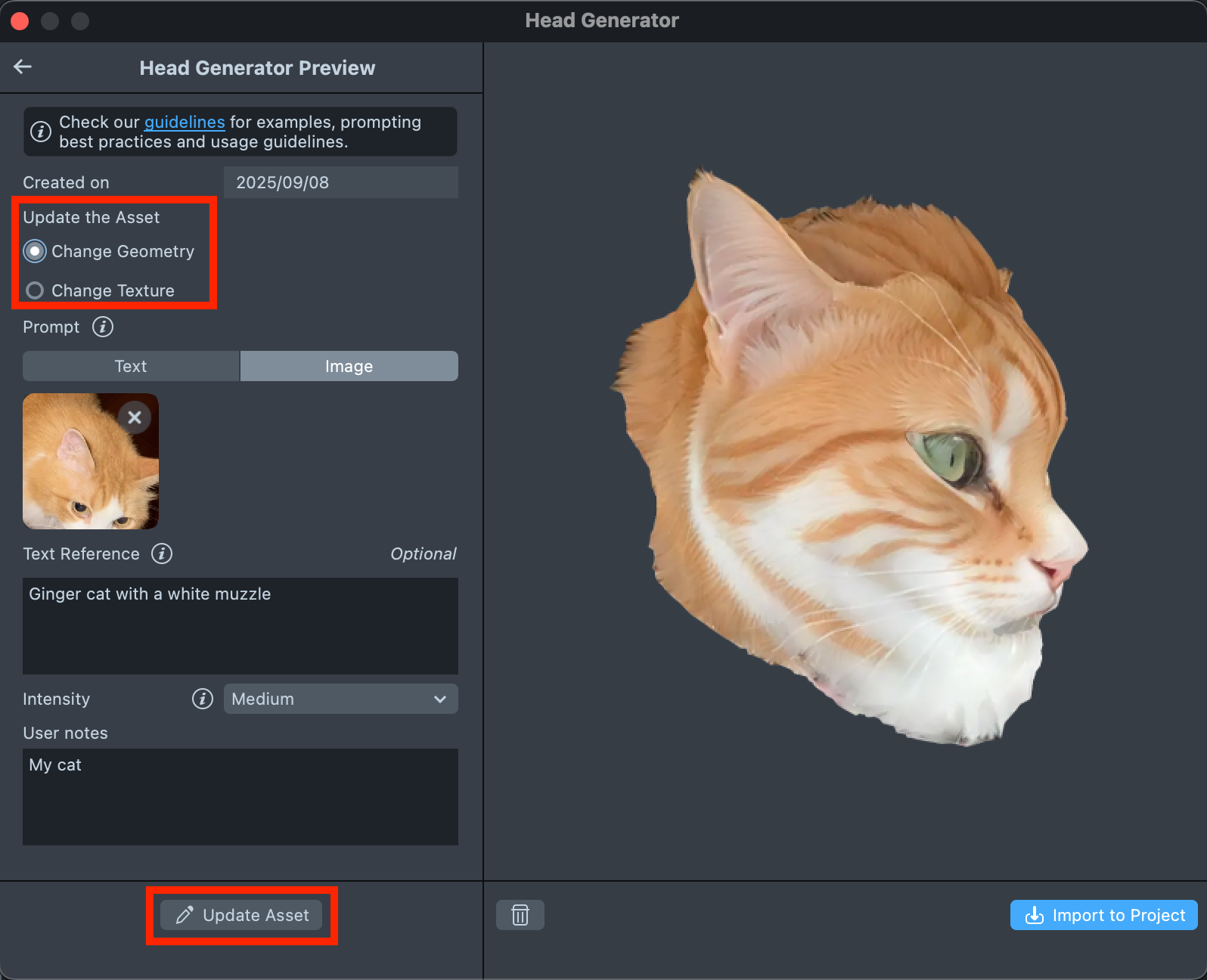This screenshot has width=1207, height=980.
Task: Click the User notes text field
Action: pyautogui.click(x=240, y=797)
